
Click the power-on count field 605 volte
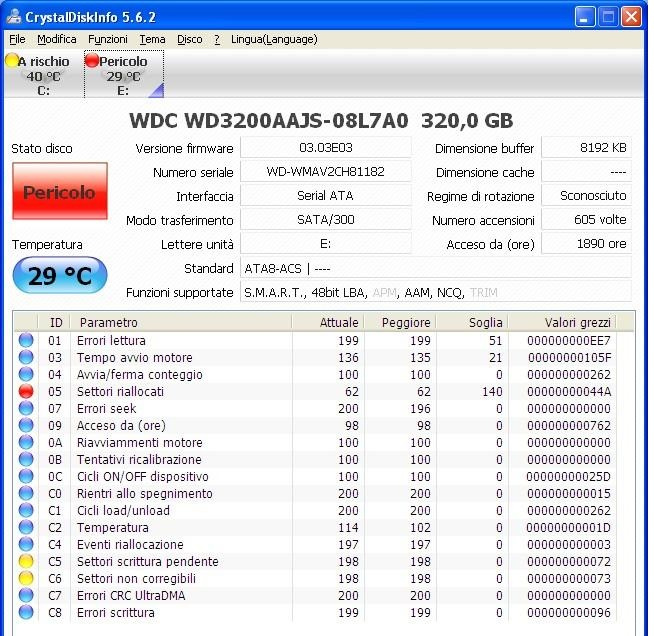(x=586, y=220)
